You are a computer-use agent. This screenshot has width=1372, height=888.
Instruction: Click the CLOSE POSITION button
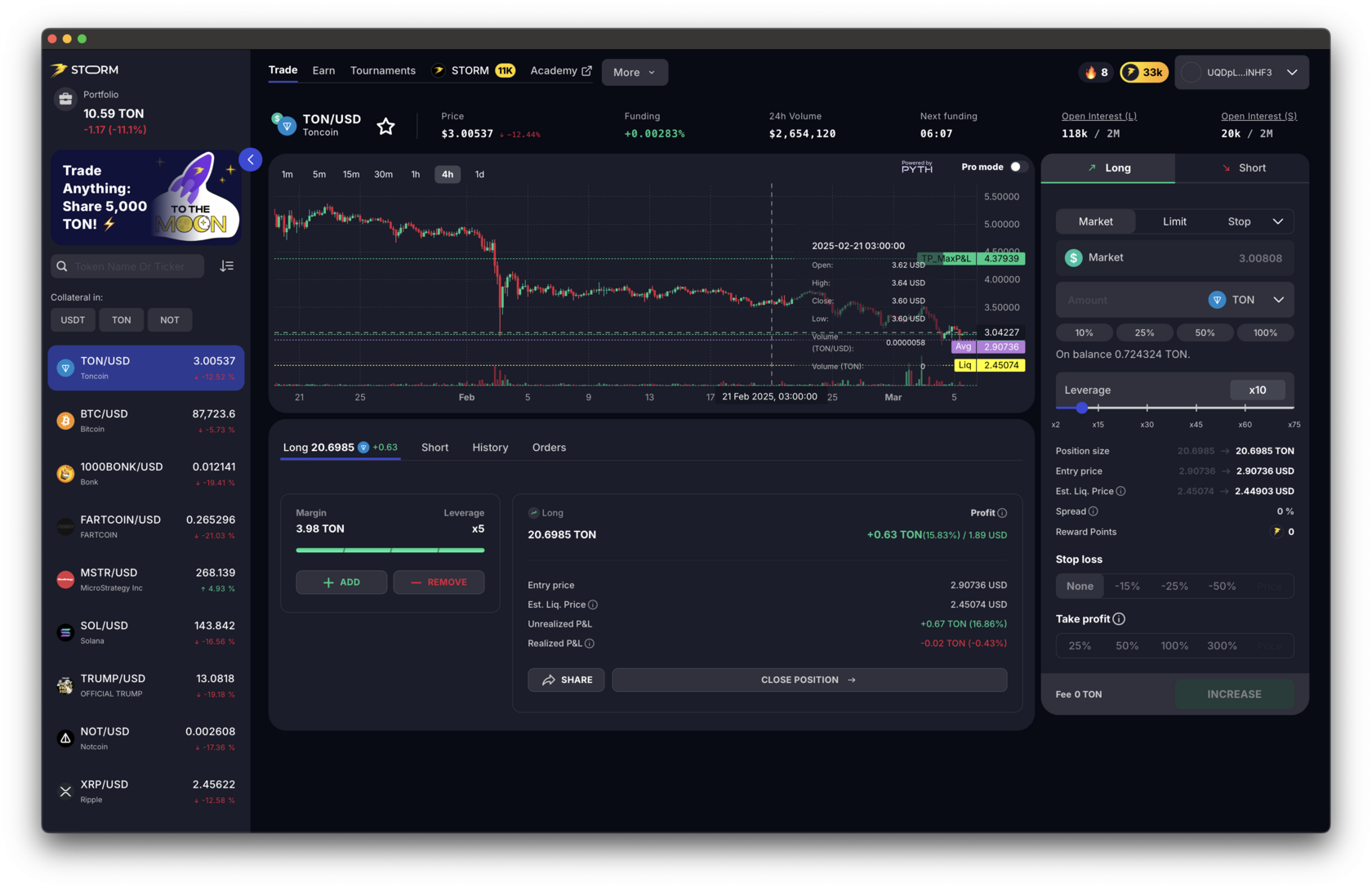[x=808, y=680]
